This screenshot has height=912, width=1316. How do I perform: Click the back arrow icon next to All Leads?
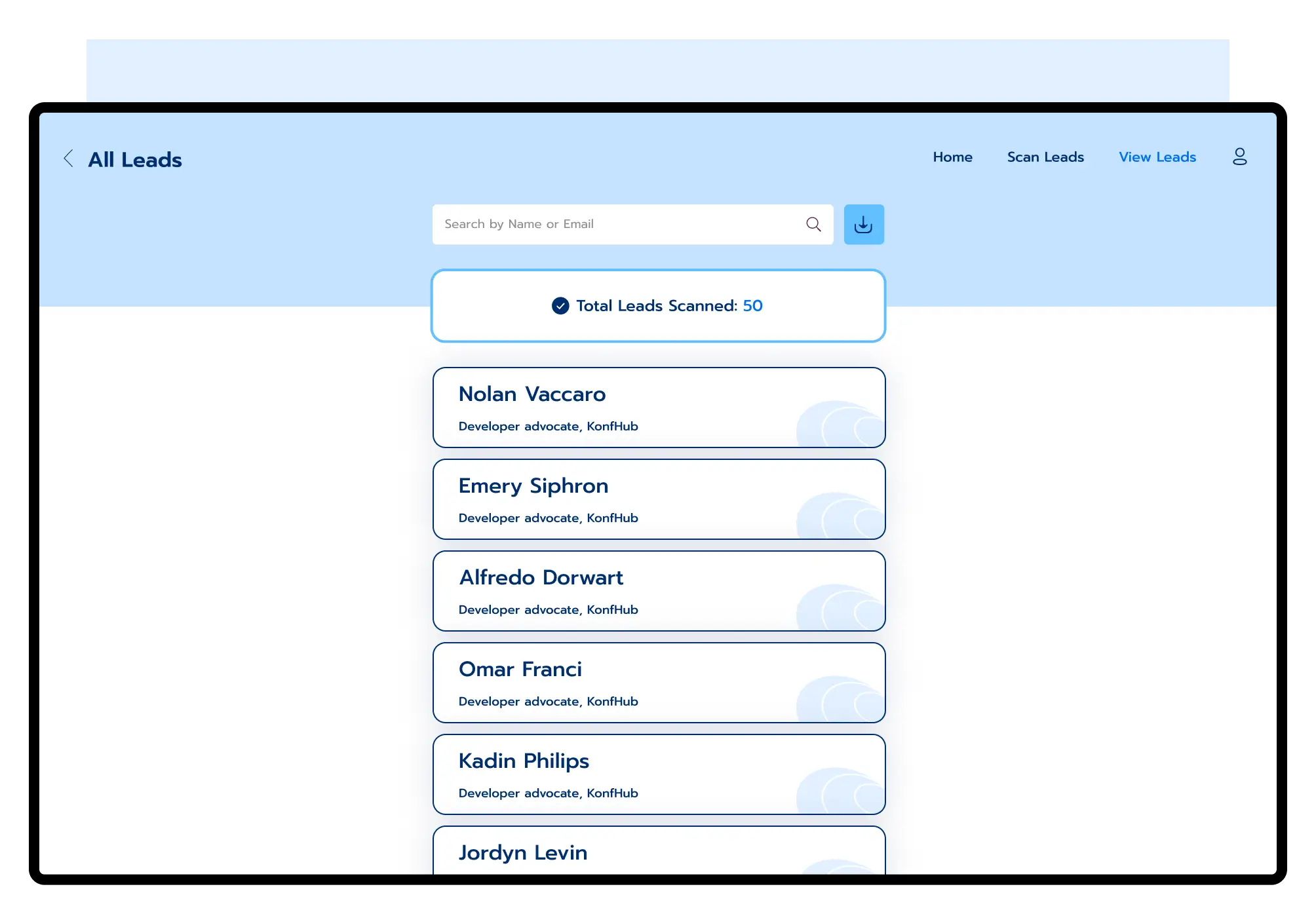point(69,158)
